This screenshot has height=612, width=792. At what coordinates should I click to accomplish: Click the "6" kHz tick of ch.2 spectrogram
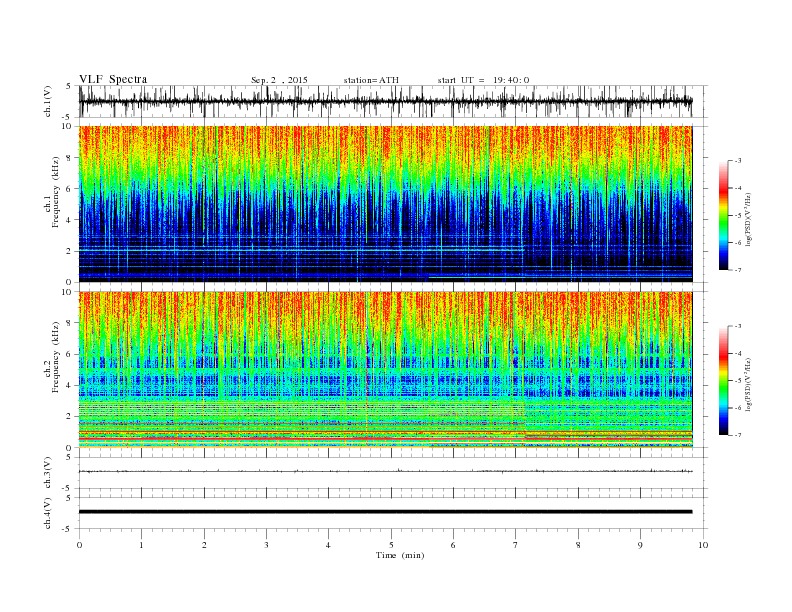pos(69,354)
